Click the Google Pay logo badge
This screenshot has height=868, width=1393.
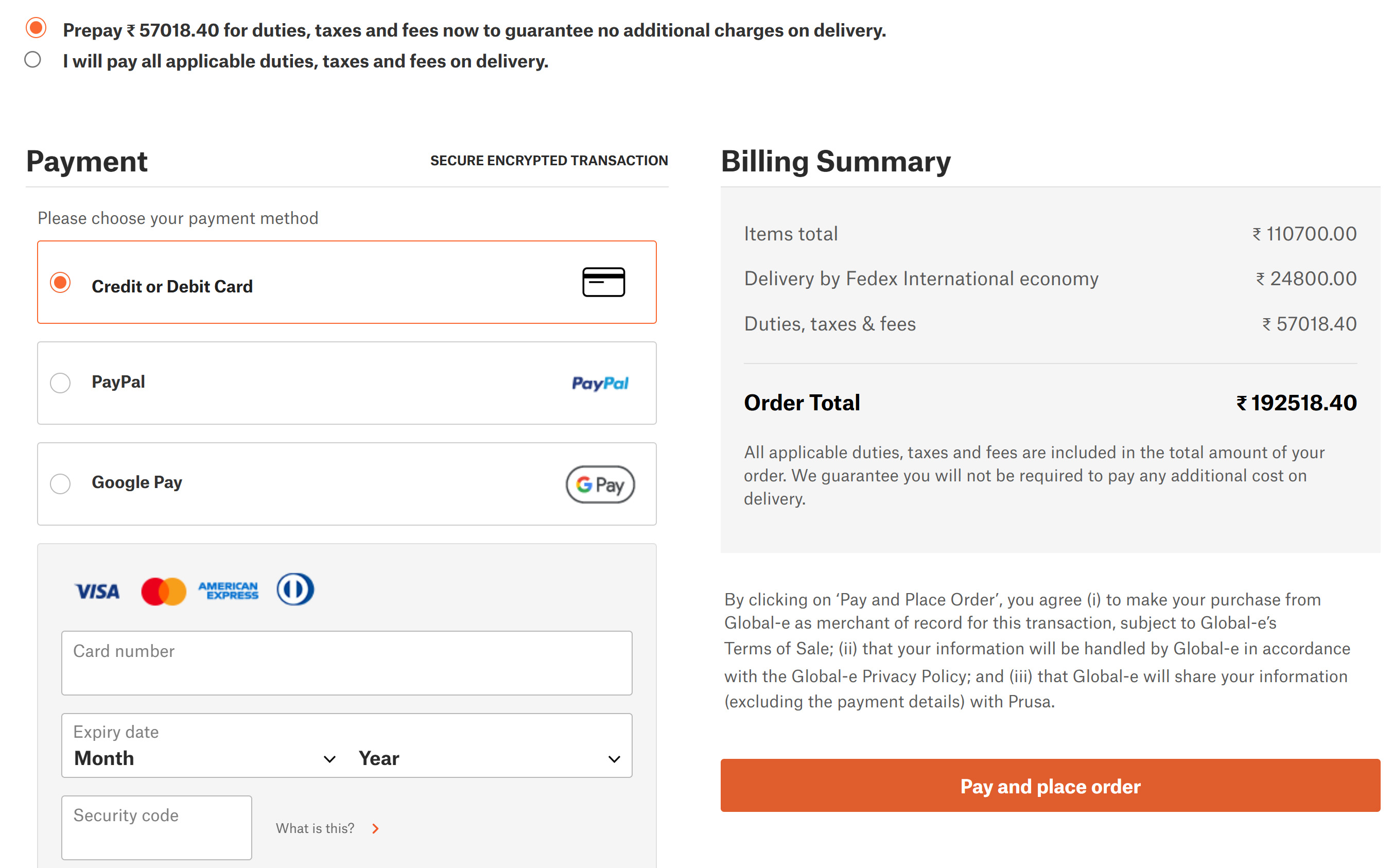click(x=600, y=484)
